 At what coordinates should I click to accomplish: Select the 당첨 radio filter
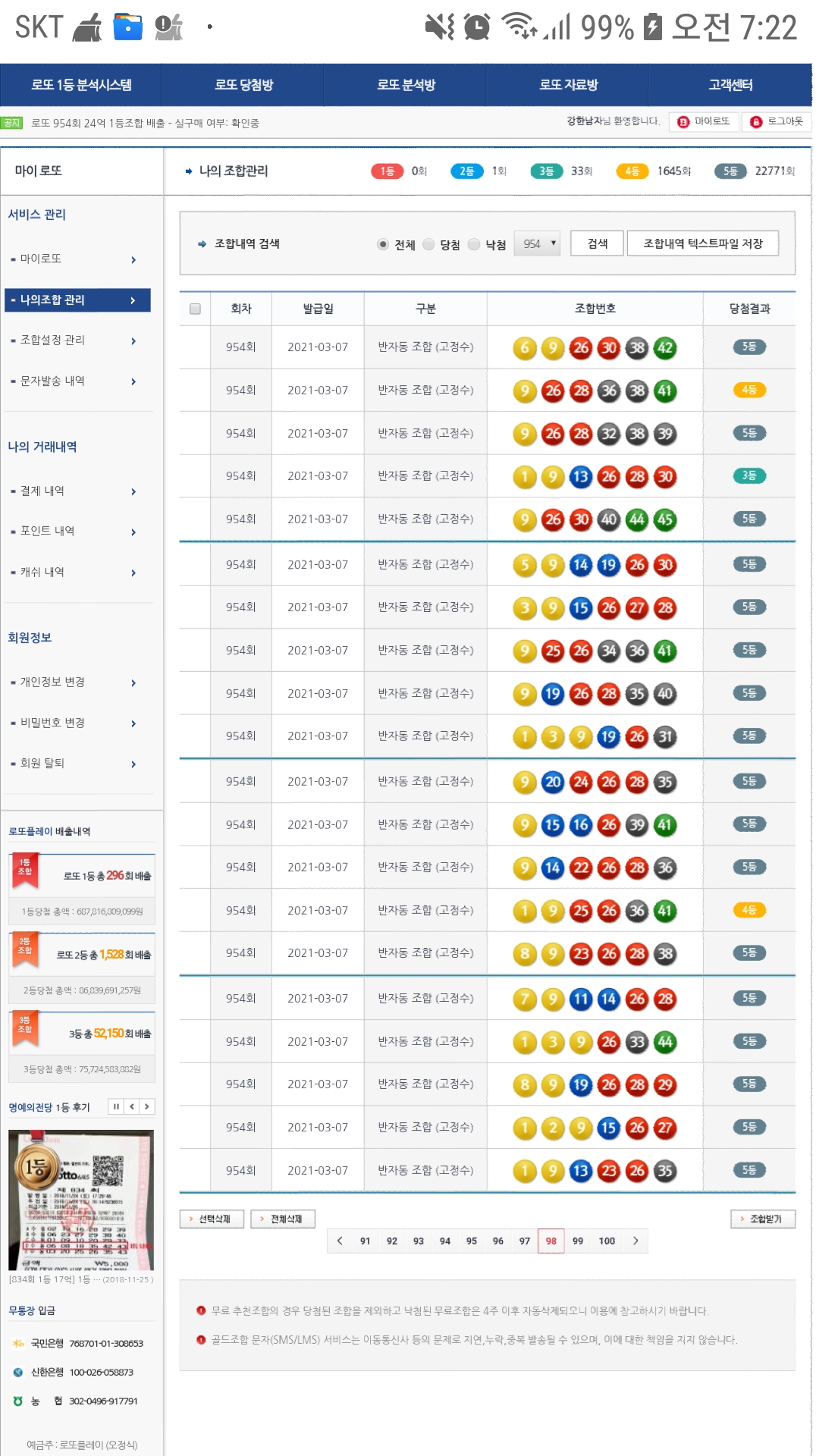click(428, 244)
